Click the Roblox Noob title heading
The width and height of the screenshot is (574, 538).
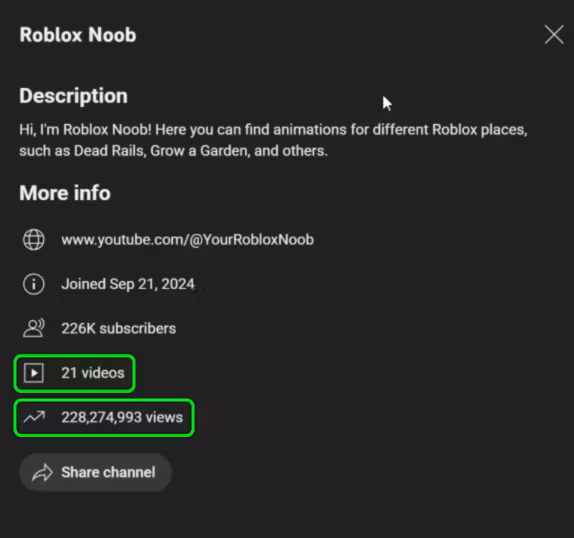tap(78, 35)
